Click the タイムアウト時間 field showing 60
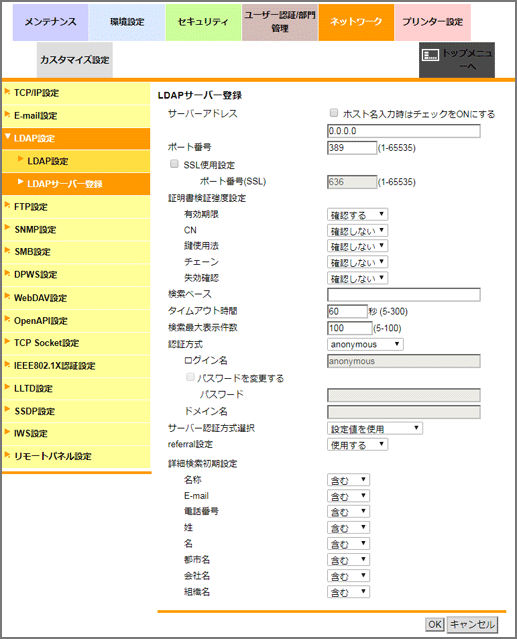This screenshot has width=517, height=639. [348, 311]
